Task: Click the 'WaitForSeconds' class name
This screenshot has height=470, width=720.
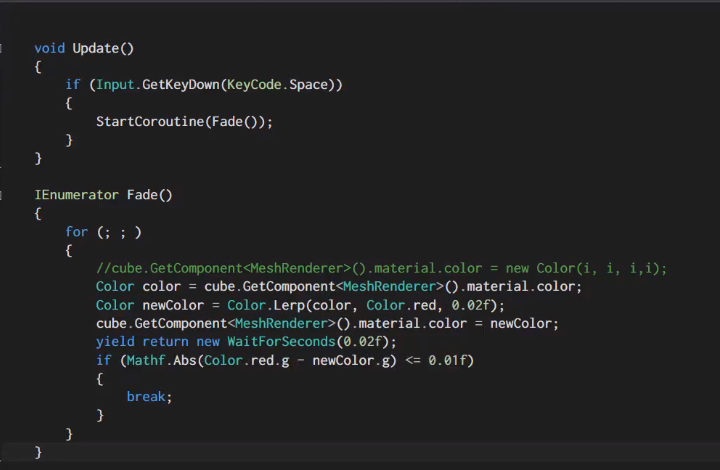Action: tap(281, 342)
